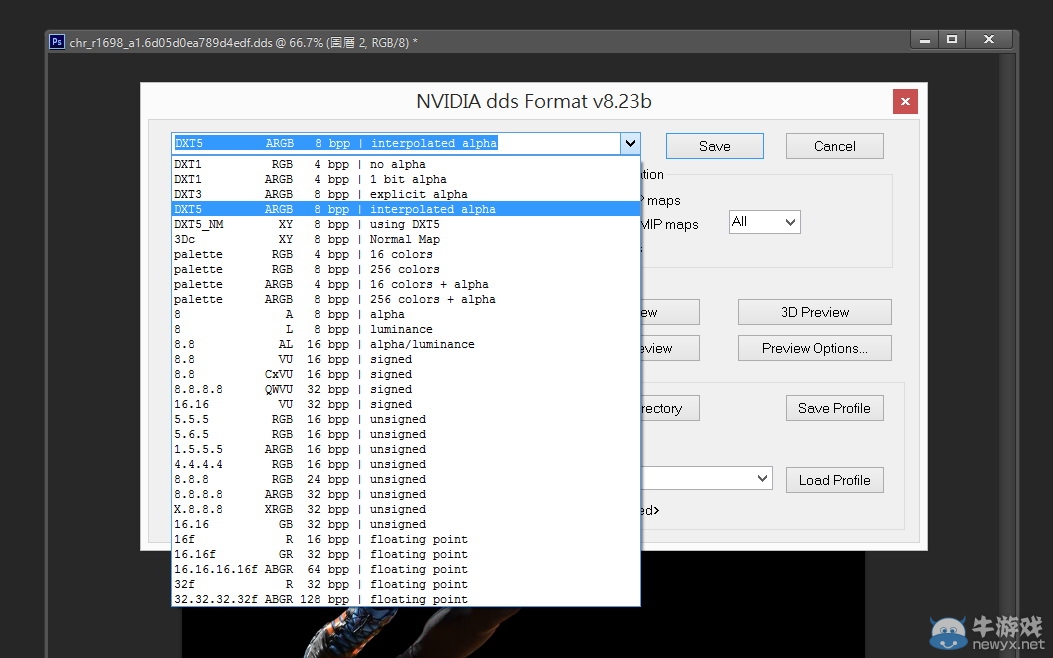Close the NVIDIA dds Format dialog
The width and height of the screenshot is (1053, 658).
[x=905, y=101]
